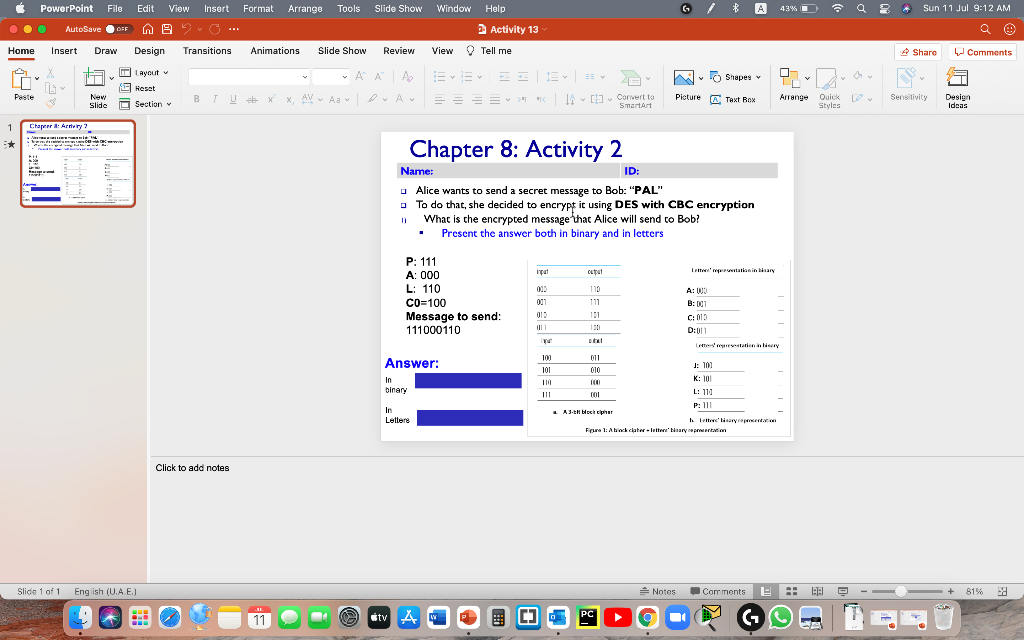This screenshot has height=640, width=1024.
Task: Click the Arrange tool
Action: coord(793,84)
